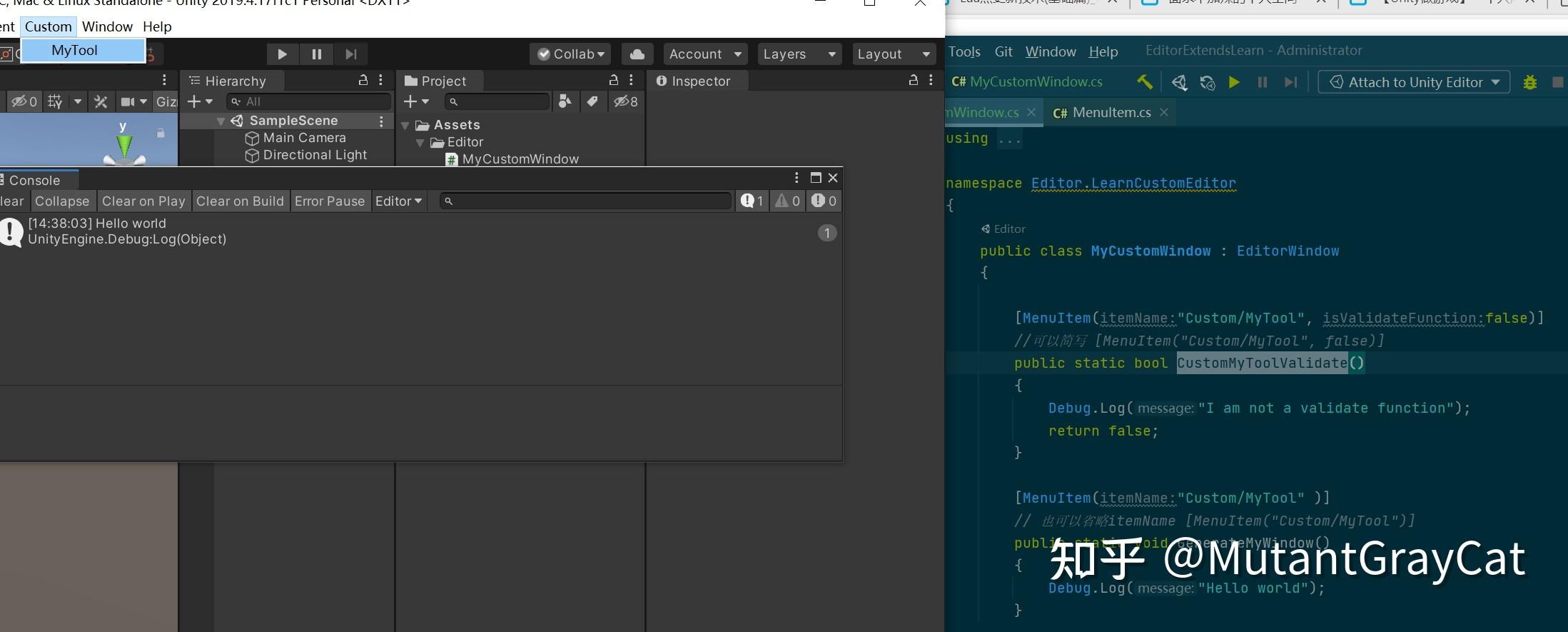Screen dimensions: 1568x632
Task: Collapse the SampleScene tree node
Action: [x=221, y=121]
